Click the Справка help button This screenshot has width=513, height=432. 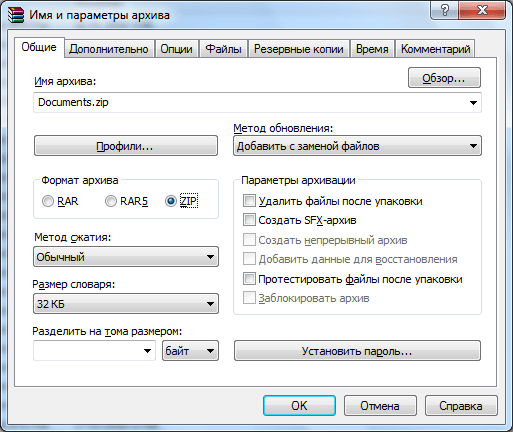pos(461,405)
